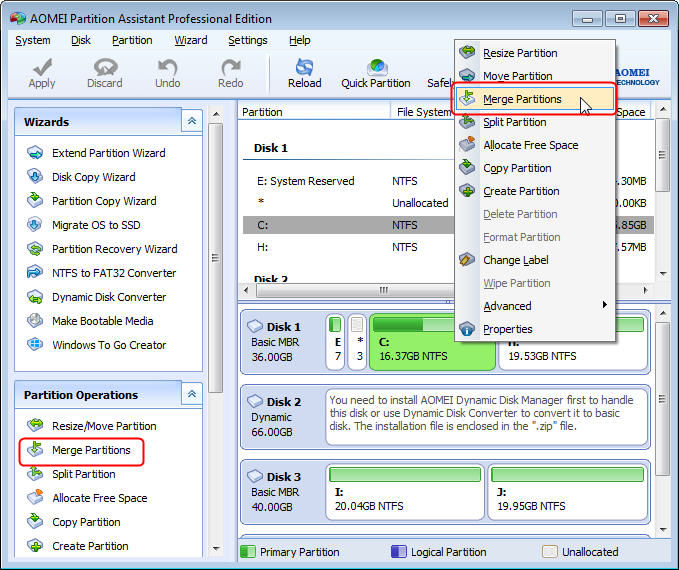Open the Wizard menu

click(x=191, y=40)
